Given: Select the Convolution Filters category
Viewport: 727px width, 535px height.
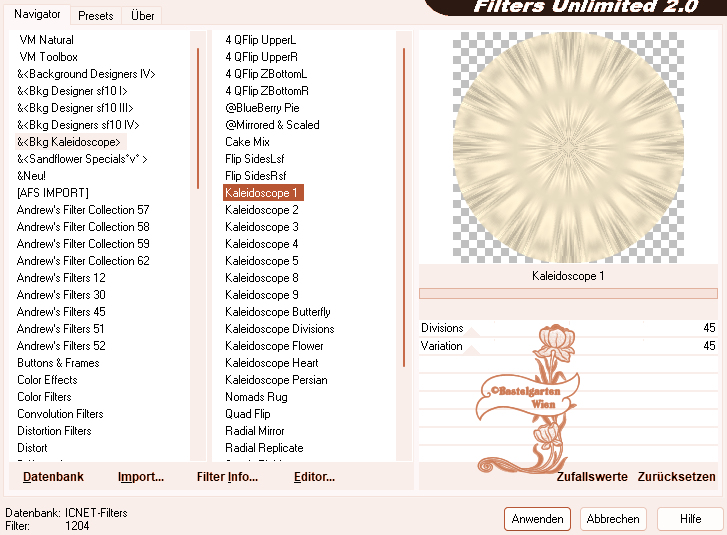Looking at the screenshot, I should pos(60,414).
